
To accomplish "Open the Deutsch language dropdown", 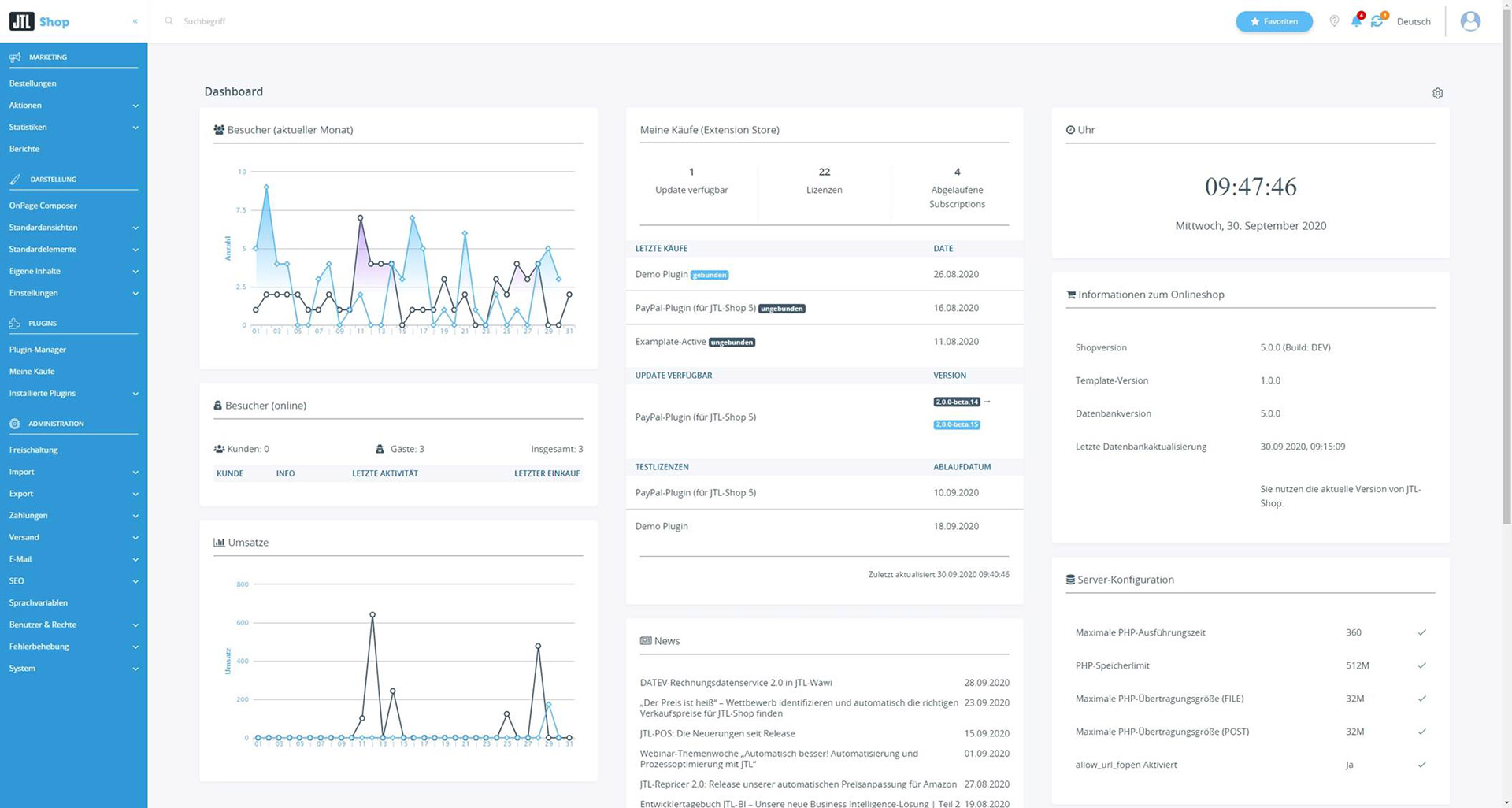I will coord(1414,21).
